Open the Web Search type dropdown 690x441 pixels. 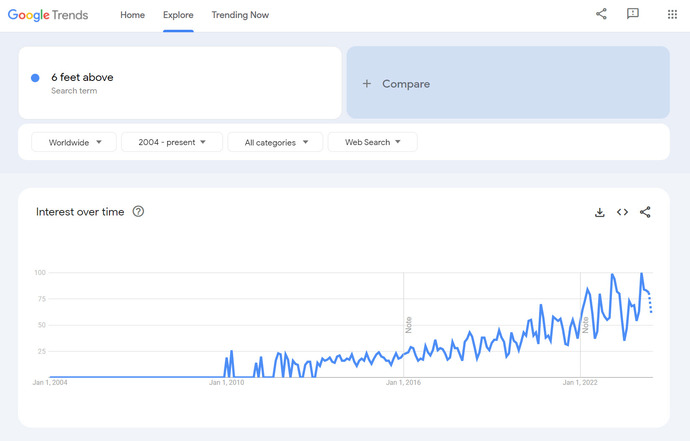coord(372,142)
